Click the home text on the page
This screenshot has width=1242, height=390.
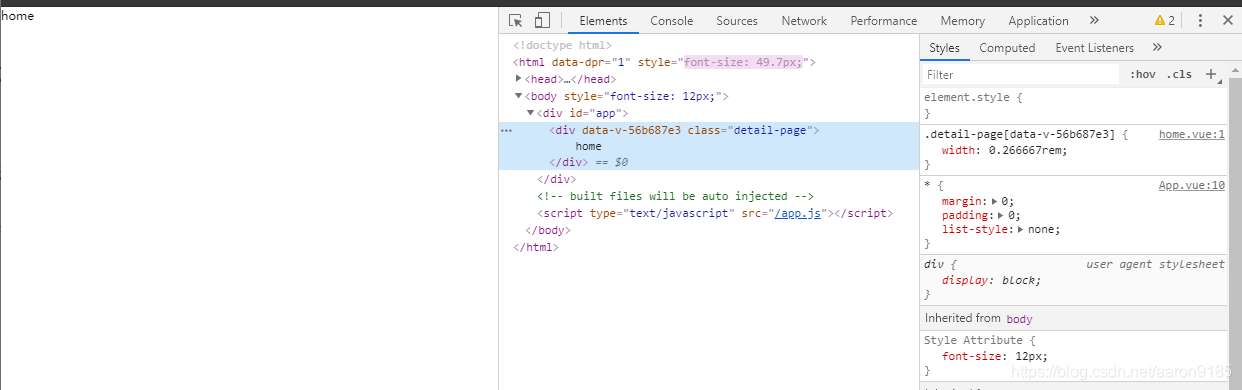pos(18,15)
